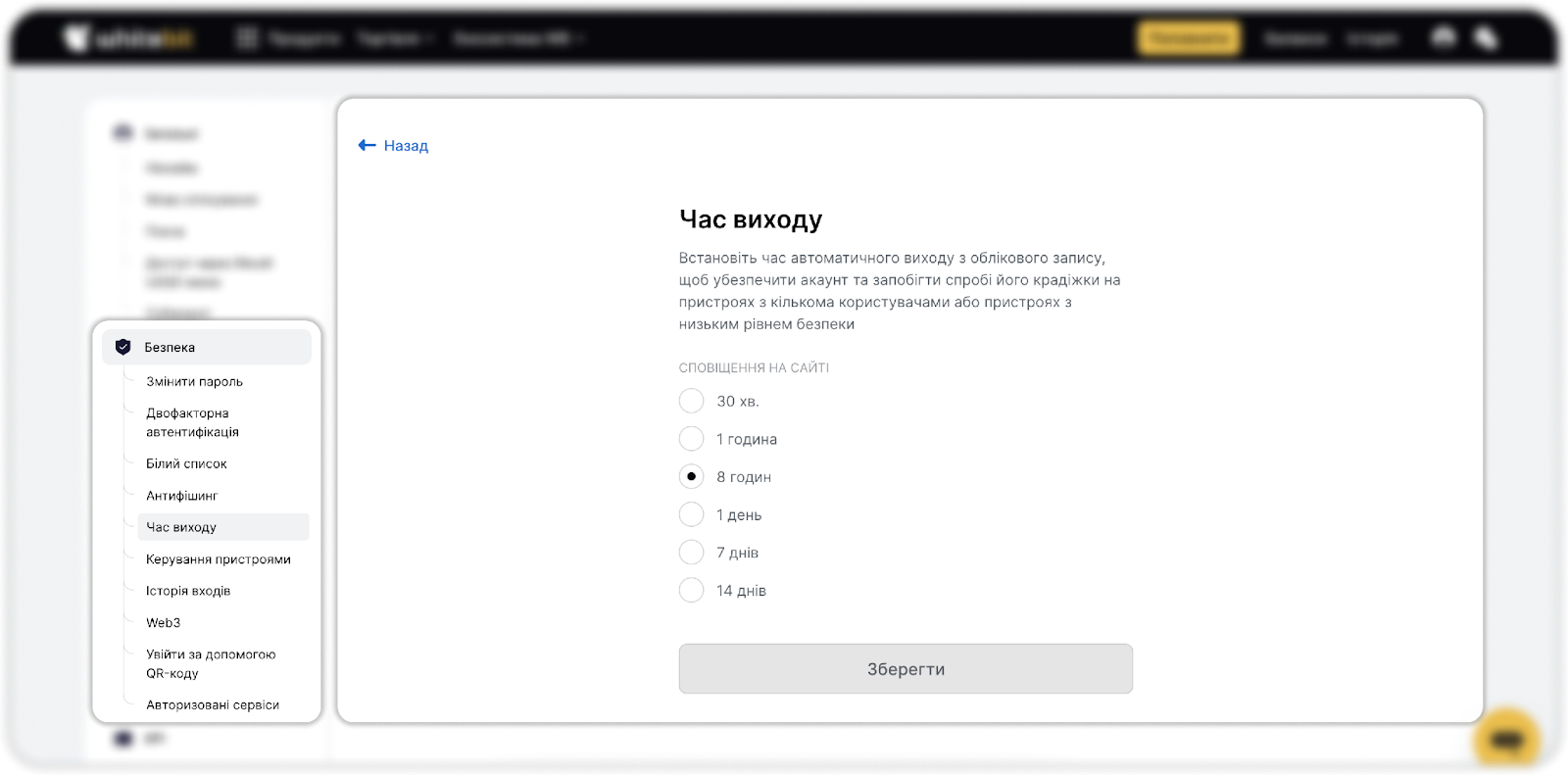
Task: Select the 30 хв. radio option
Action: point(691,401)
